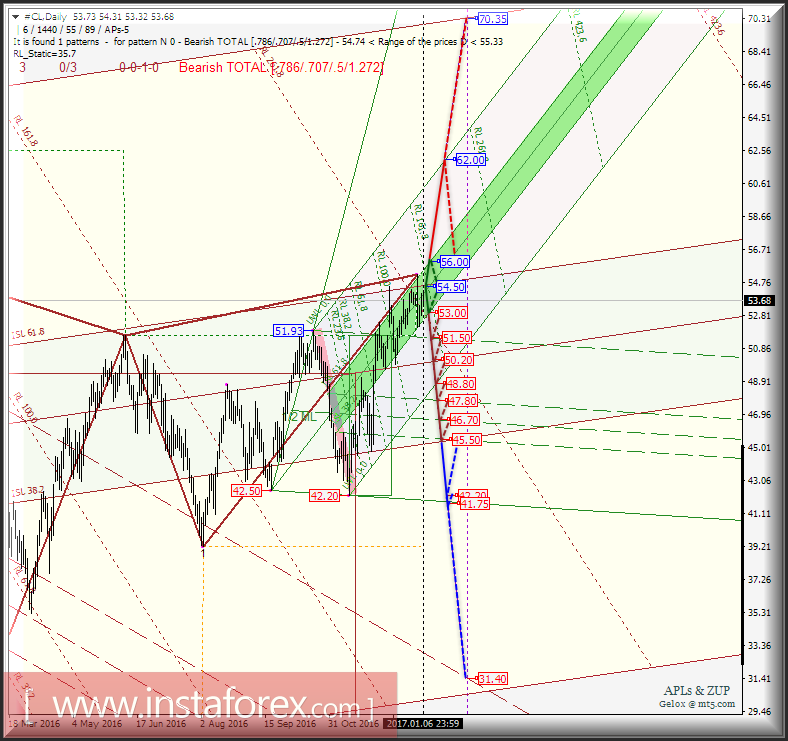
Task: Click the 4 May 2016 date on the time axis
Action: click(x=97, y=723)
